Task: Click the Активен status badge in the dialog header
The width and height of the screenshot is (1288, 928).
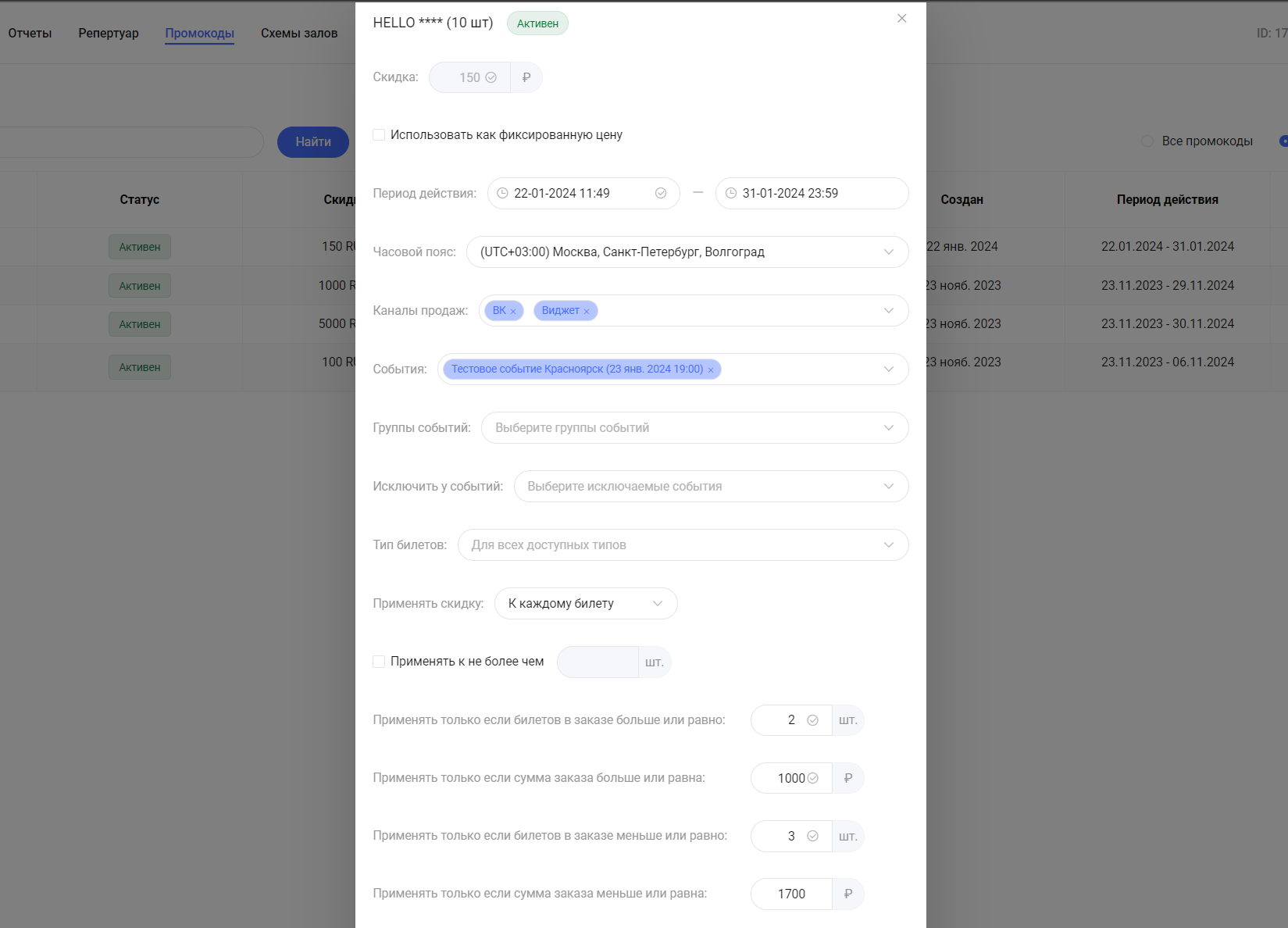Action: [537, 23]
